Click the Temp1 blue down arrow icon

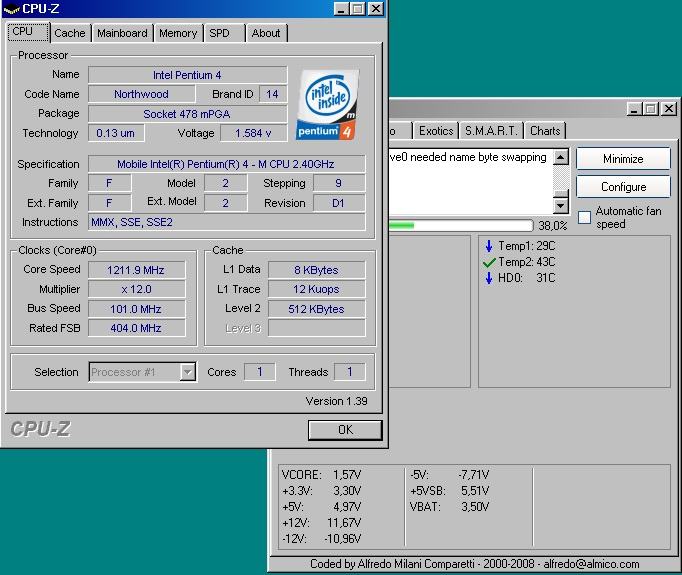click(488, 246)
